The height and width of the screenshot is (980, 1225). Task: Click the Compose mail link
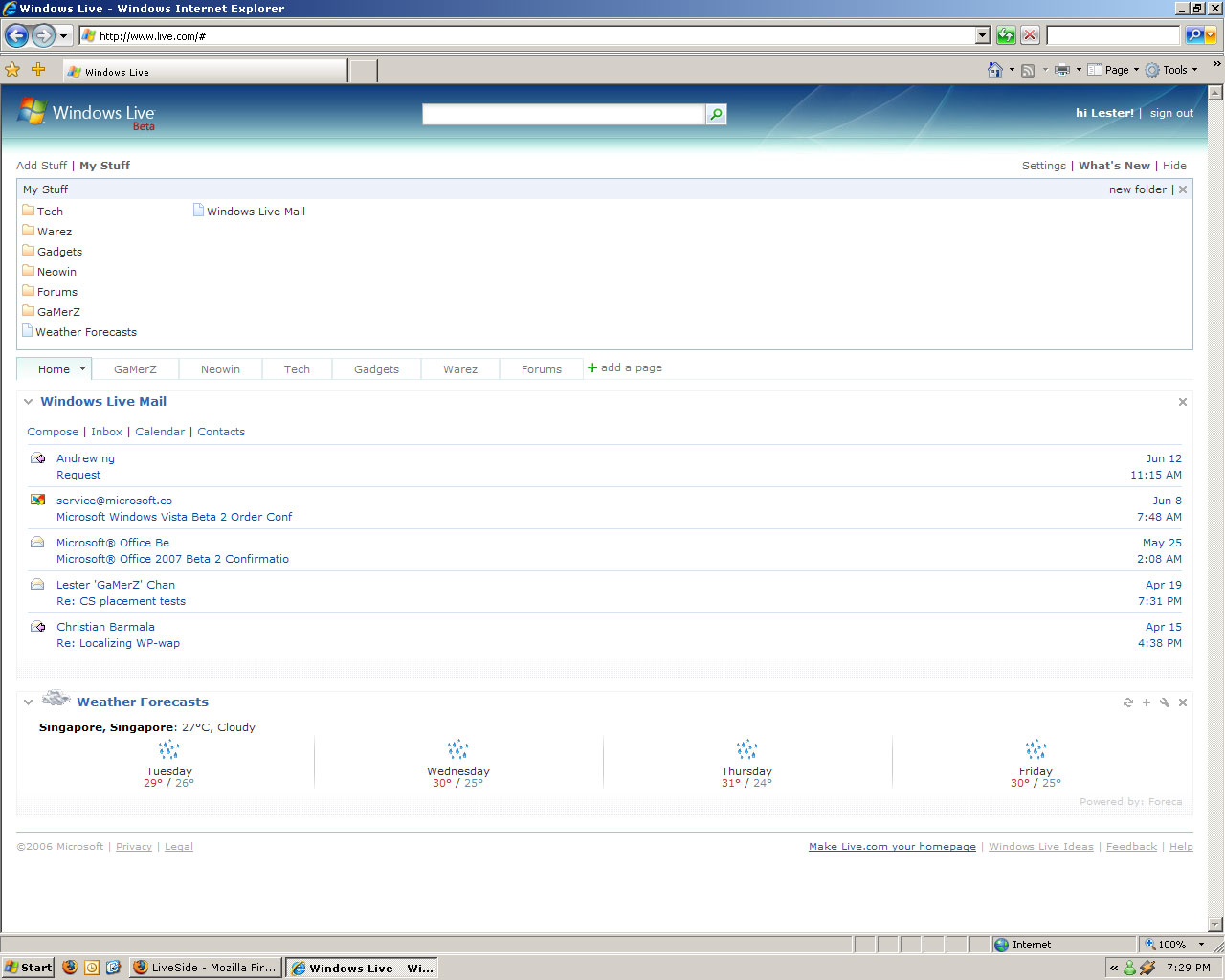[53, 432]
